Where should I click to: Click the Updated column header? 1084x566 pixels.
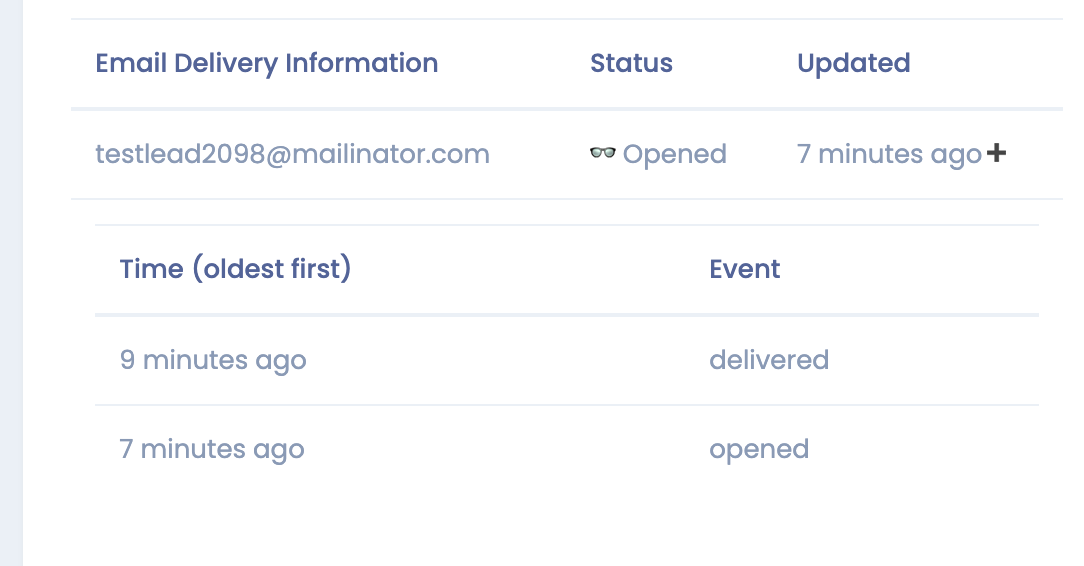853,63
